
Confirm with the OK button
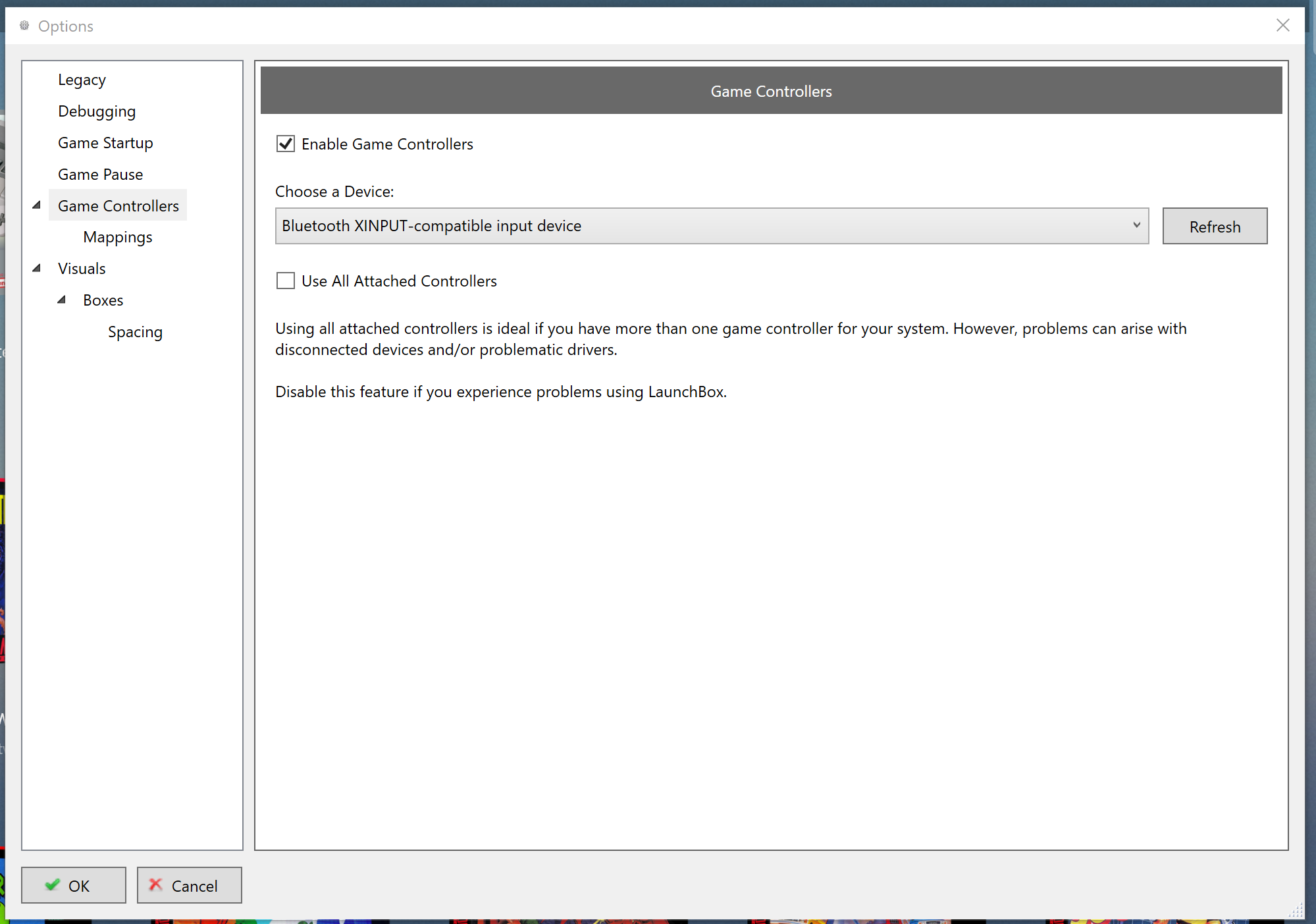point(73,885)
